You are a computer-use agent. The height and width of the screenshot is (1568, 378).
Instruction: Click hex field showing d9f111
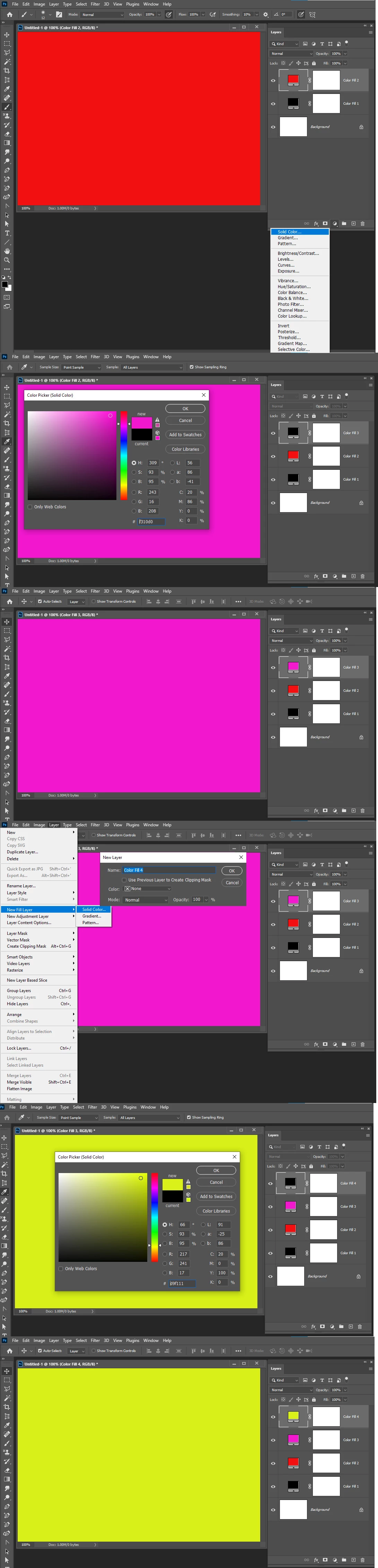tap(183, 1283)
